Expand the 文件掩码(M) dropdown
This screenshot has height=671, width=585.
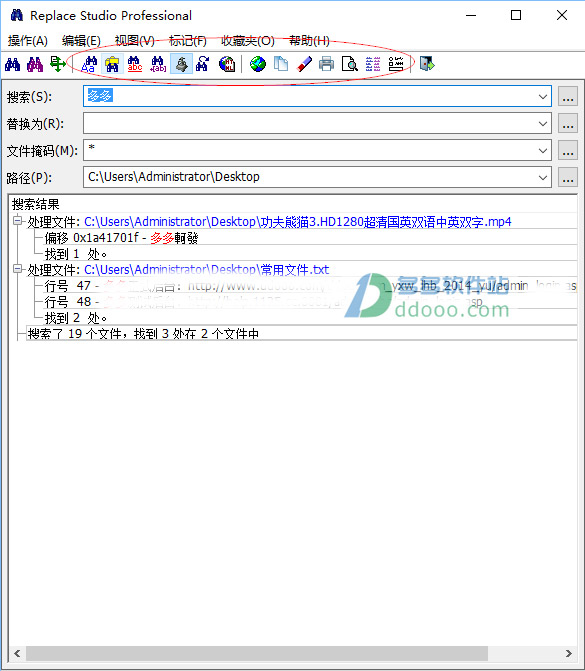pyautogui.click(x=543, y=151)
